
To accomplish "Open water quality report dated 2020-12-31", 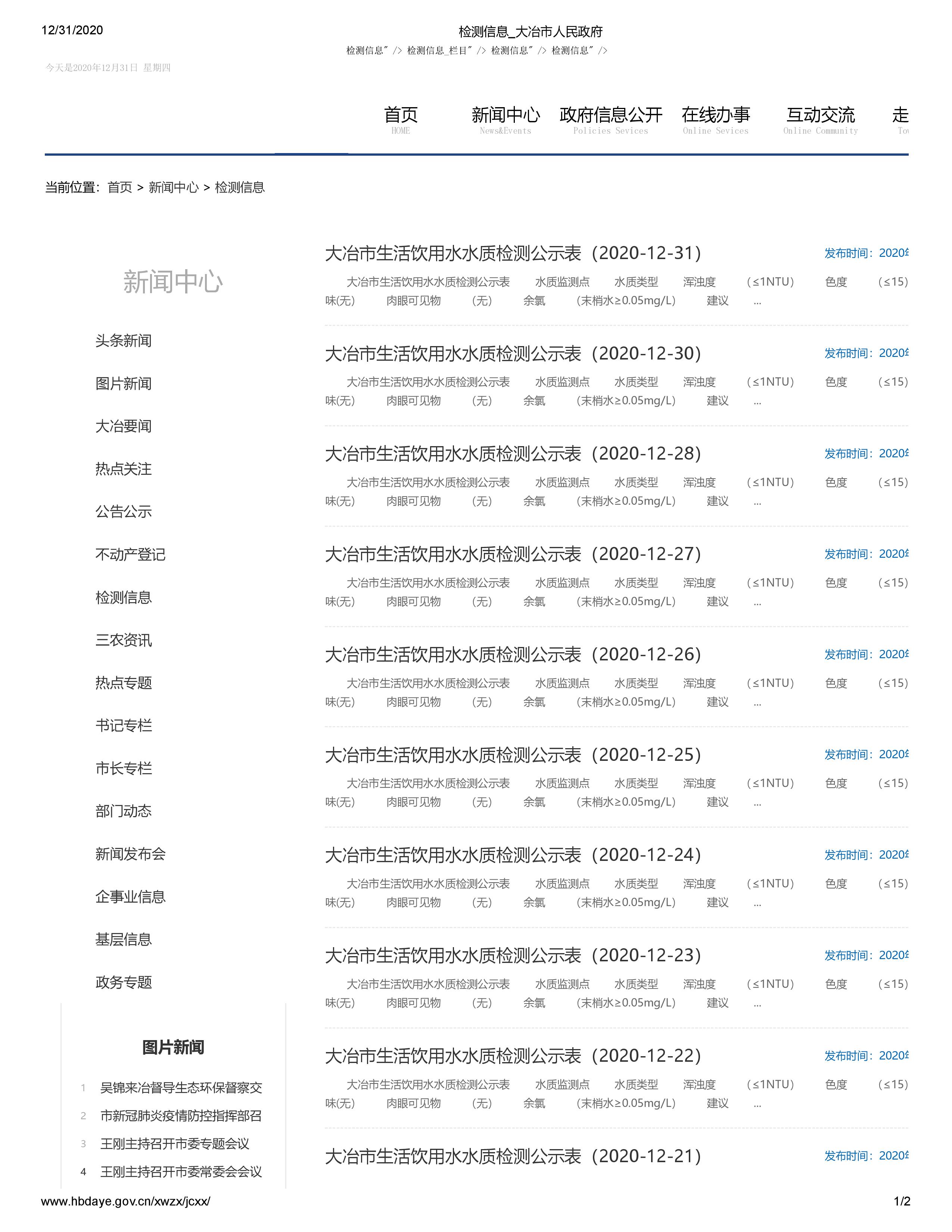I will click(x=513, y=253).
